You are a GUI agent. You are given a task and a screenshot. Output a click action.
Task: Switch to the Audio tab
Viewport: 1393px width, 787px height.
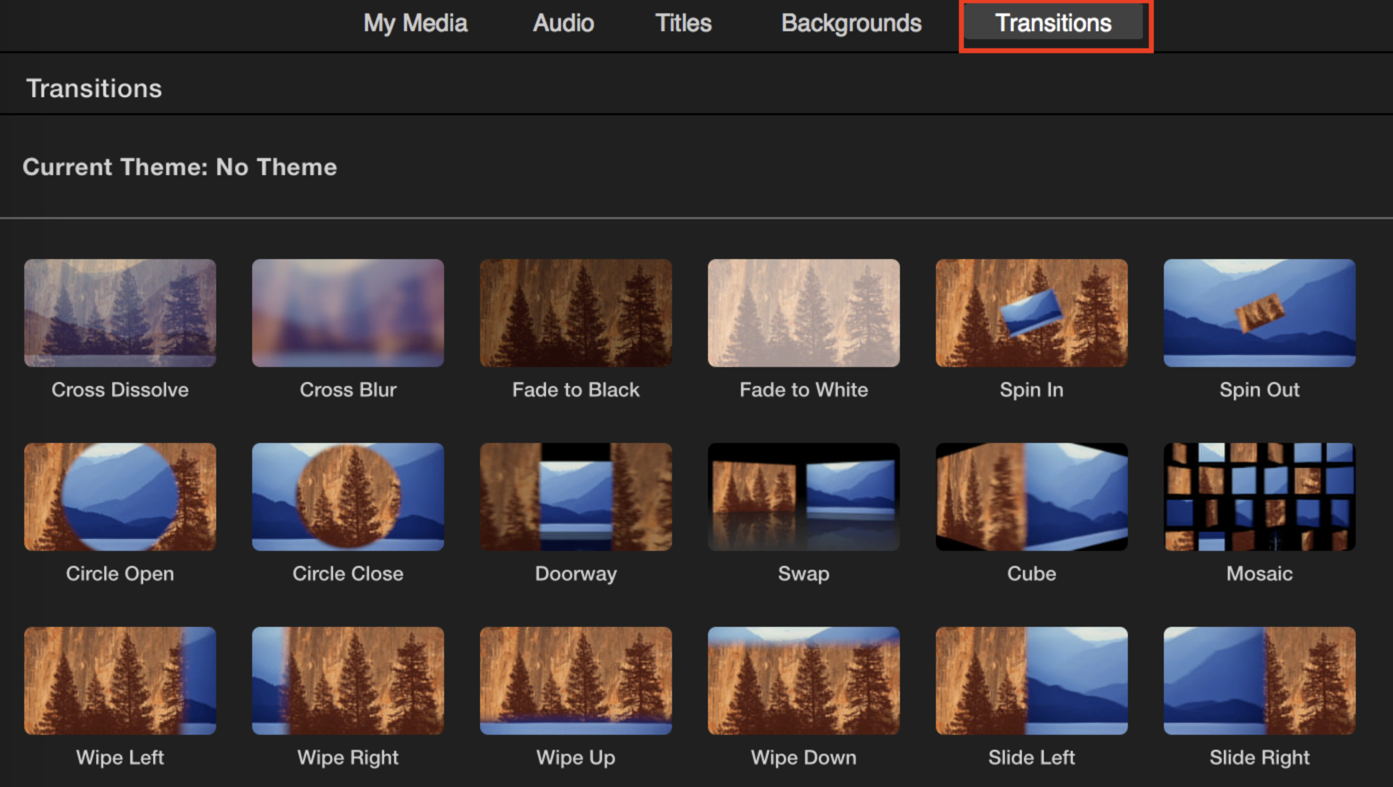(563, 23)
